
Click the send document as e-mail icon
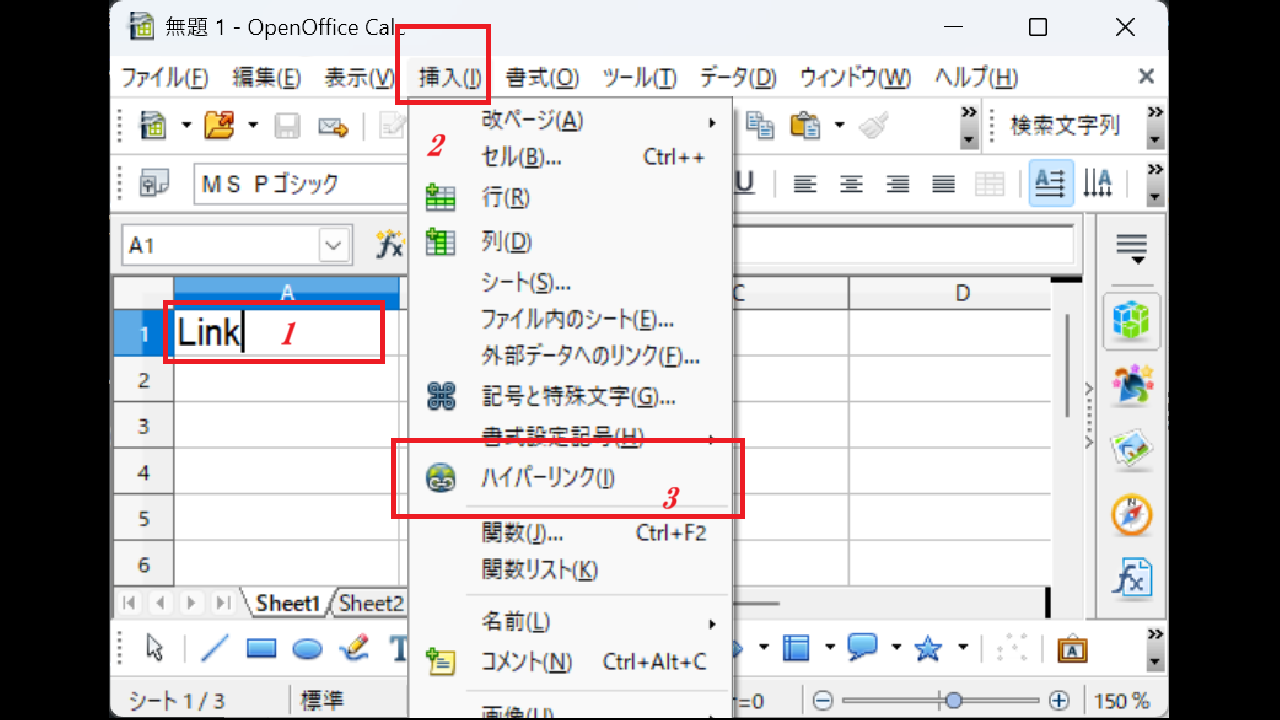pyautogui.click(x=333, y=126)
